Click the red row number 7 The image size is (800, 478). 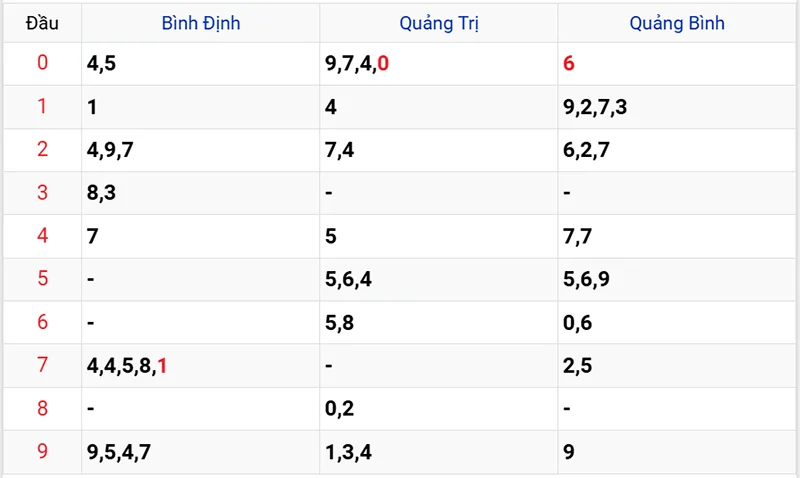coord(42,366)
